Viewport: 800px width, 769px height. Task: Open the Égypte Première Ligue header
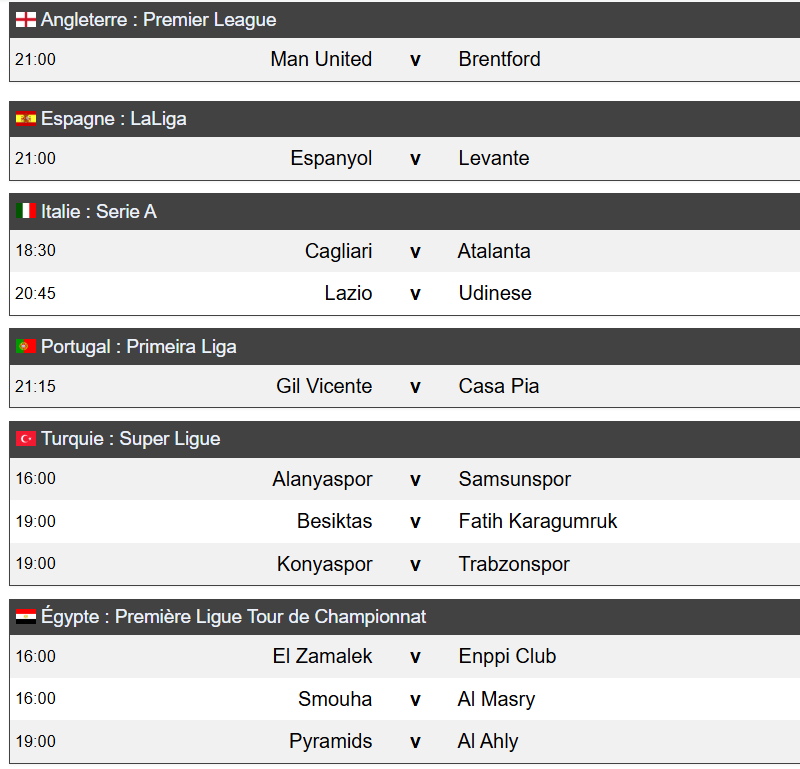click(234, 617)
